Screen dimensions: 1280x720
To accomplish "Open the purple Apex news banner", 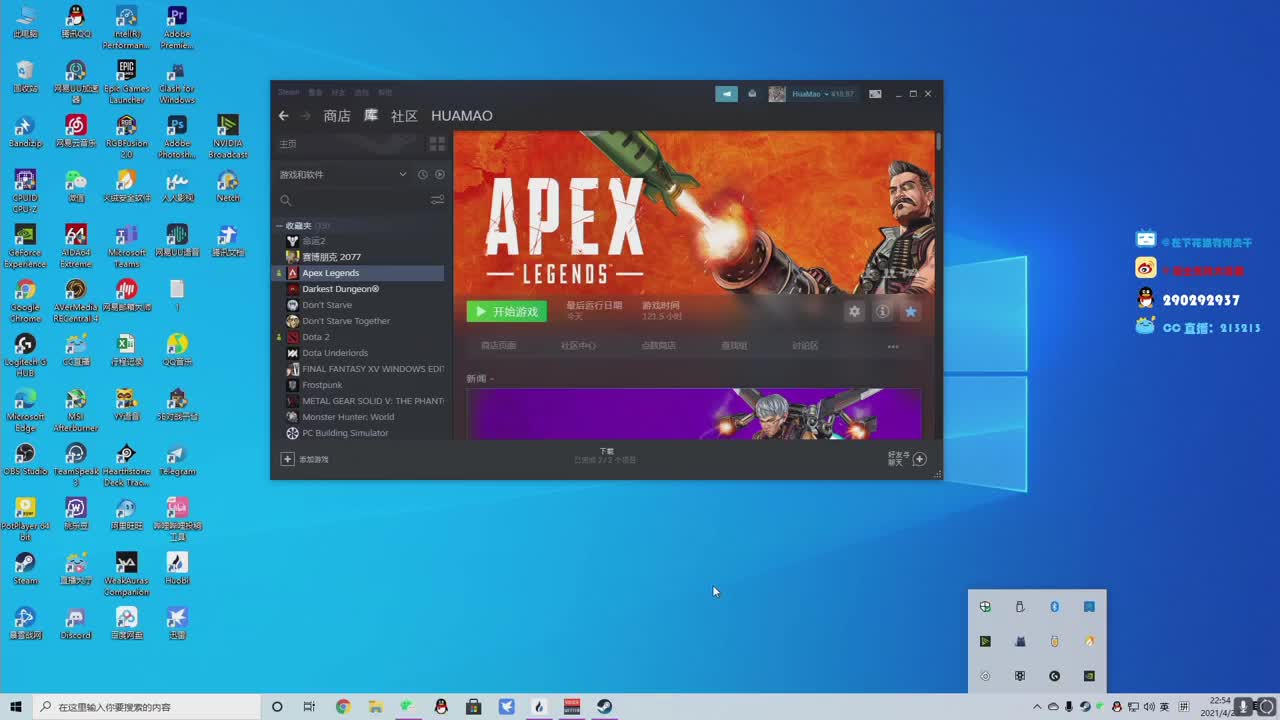I will coord(694,413).
